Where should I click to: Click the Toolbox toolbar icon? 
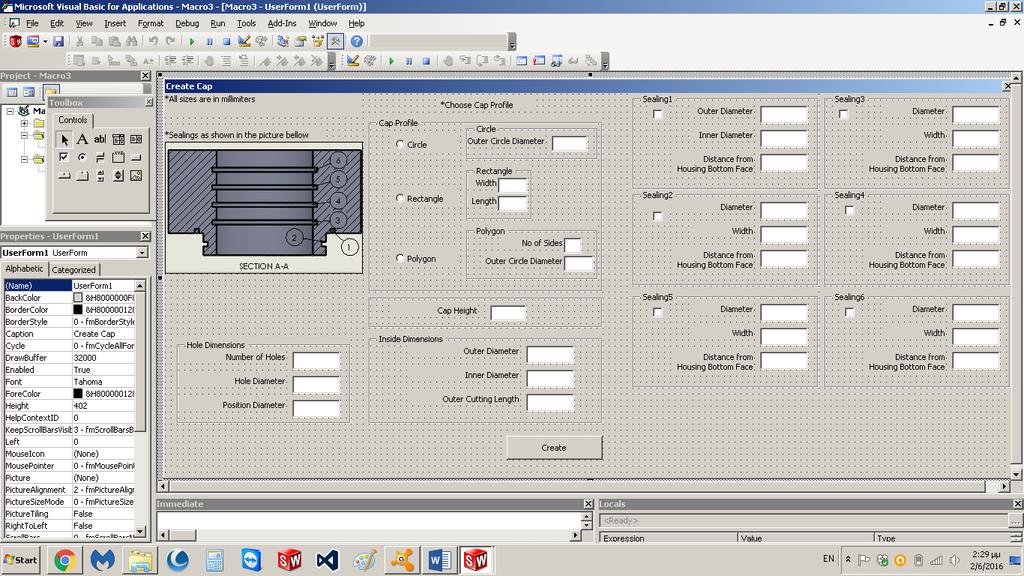[x=335, y=41]
